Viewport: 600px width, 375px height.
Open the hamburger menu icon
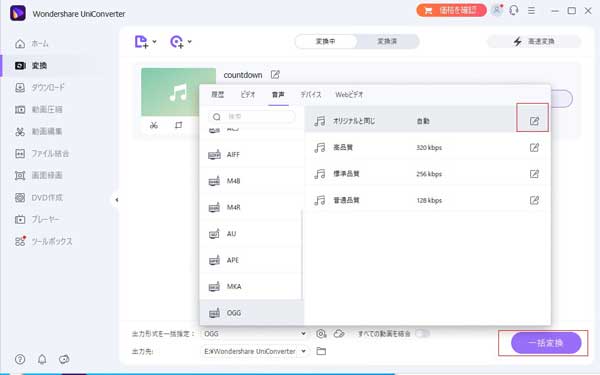point(532,11)
